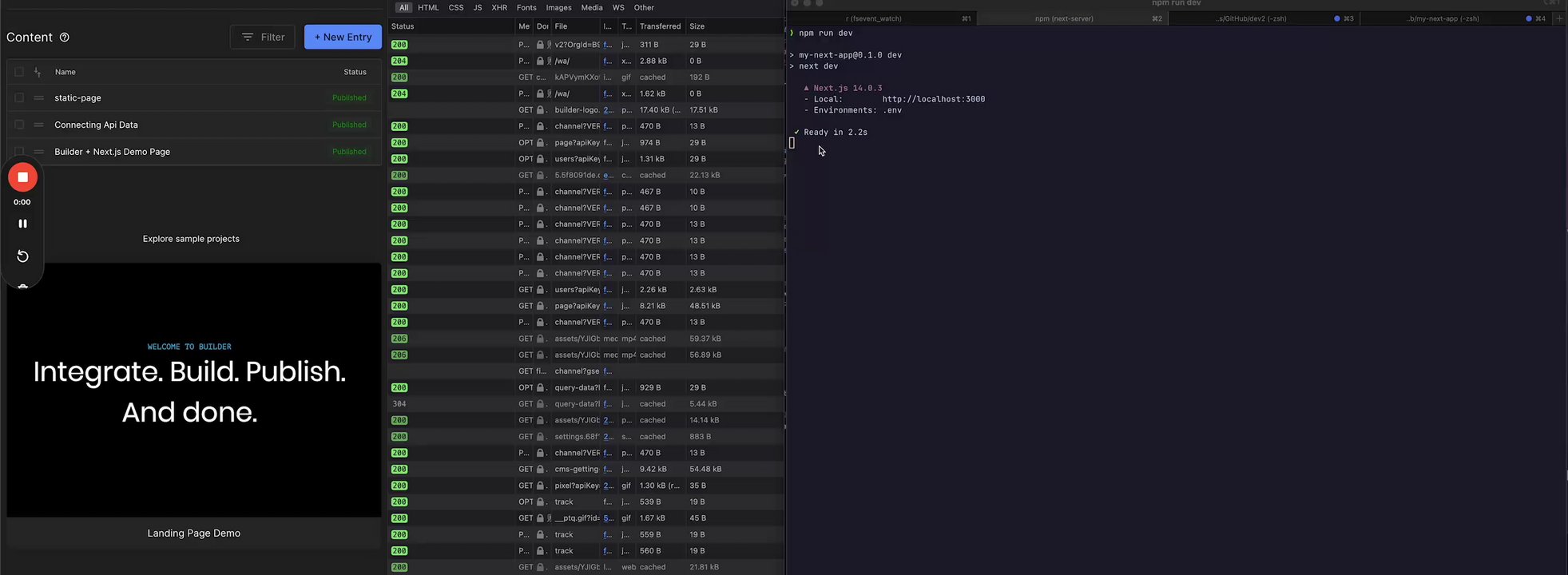This screenshot has width=1568, height=575.
Task: Select the kAPVymKXo gif request row
Action: [x=586, y=77]
